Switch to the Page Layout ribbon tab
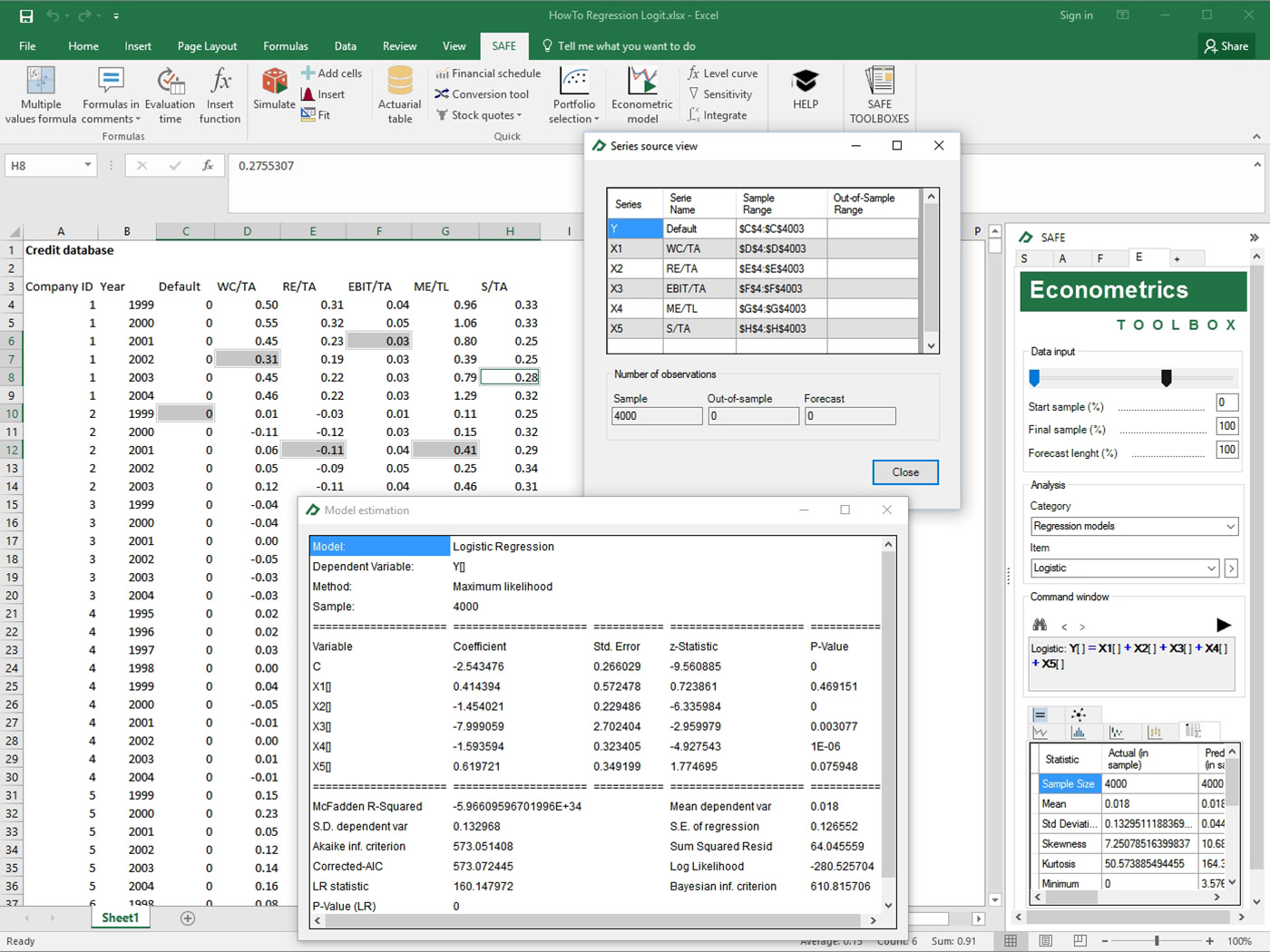This screenshot has width=1270, height=952. point(207,46)
